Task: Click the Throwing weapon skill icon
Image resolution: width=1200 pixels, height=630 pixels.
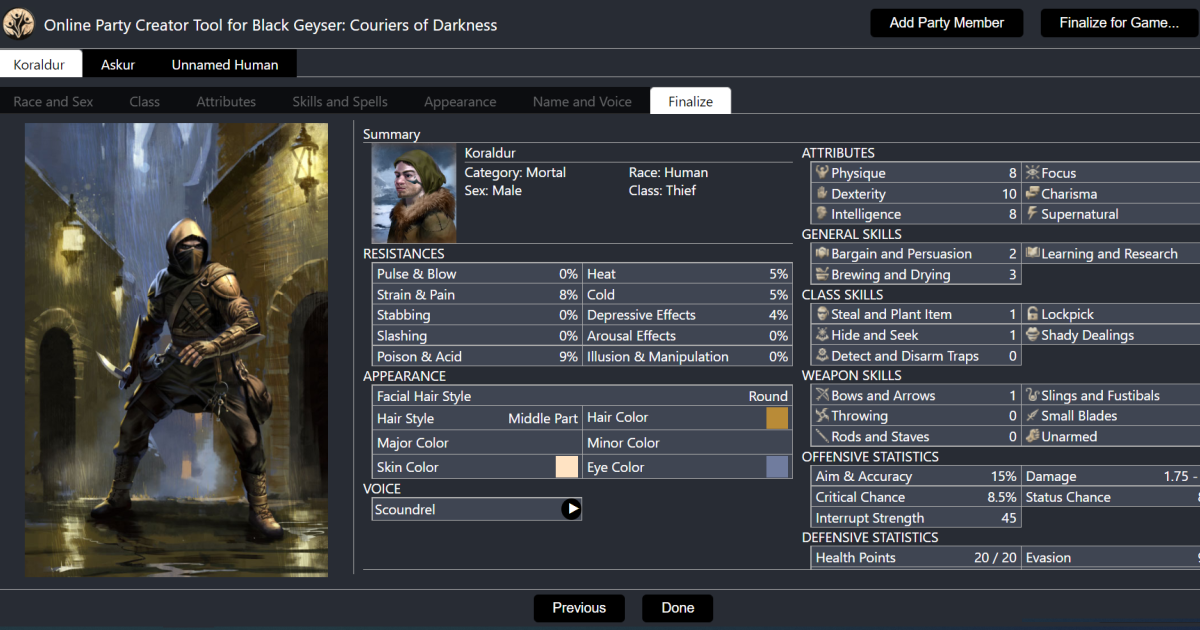Action: pyautogui.click(x=822, y=416)
